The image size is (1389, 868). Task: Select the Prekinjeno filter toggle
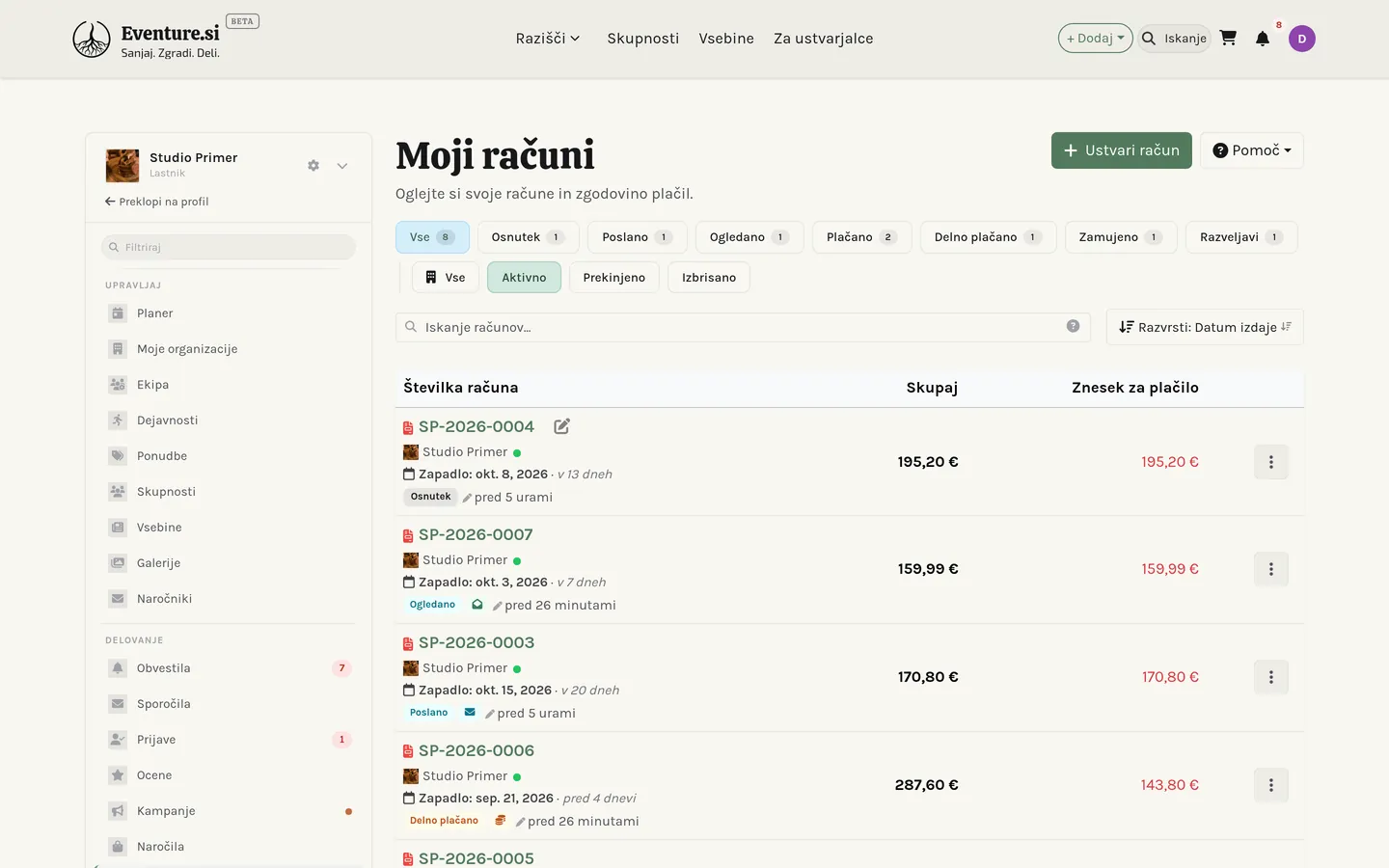point(614,278)
